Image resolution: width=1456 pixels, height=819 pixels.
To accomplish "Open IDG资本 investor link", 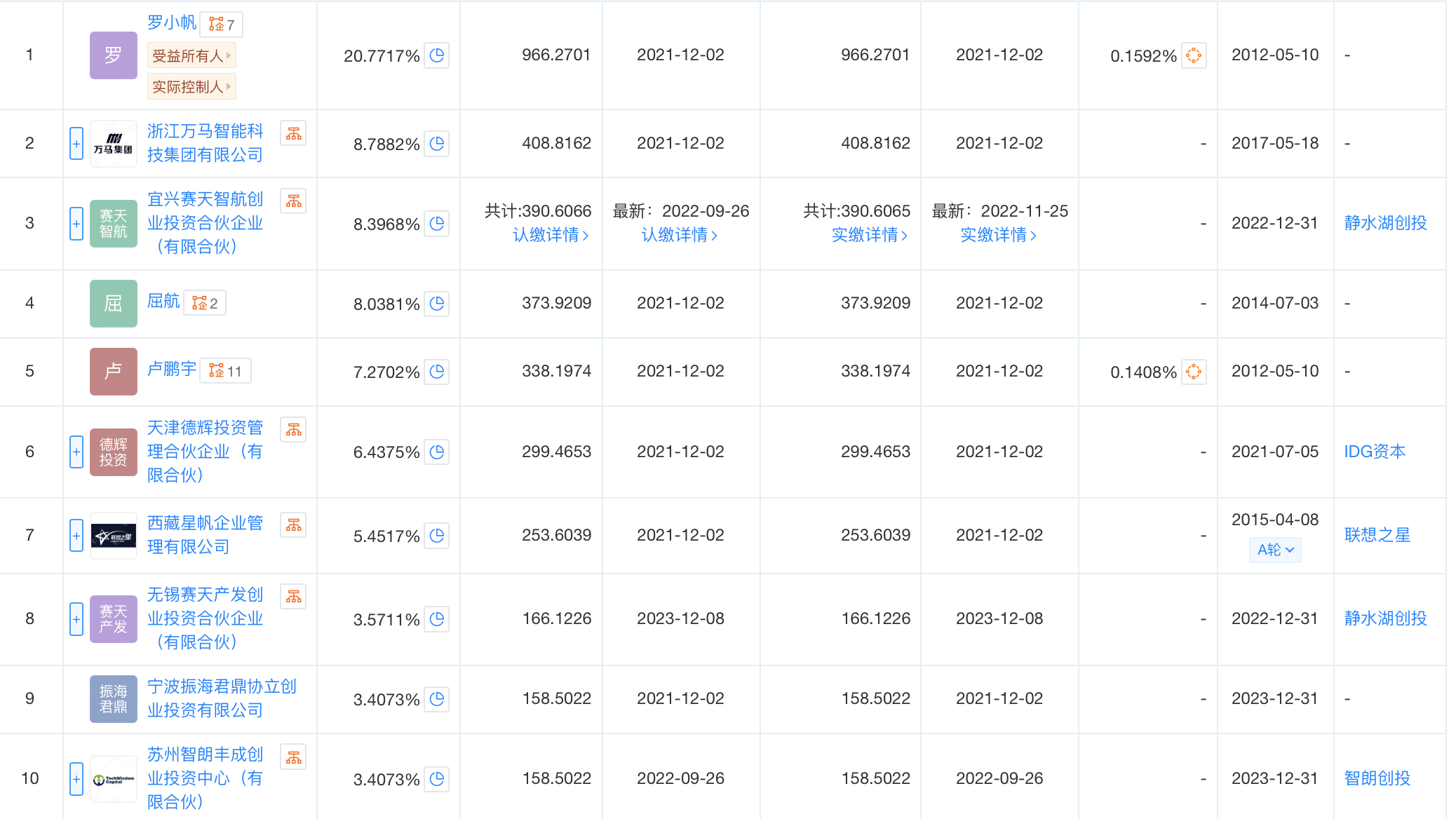I will [1374, 452].
